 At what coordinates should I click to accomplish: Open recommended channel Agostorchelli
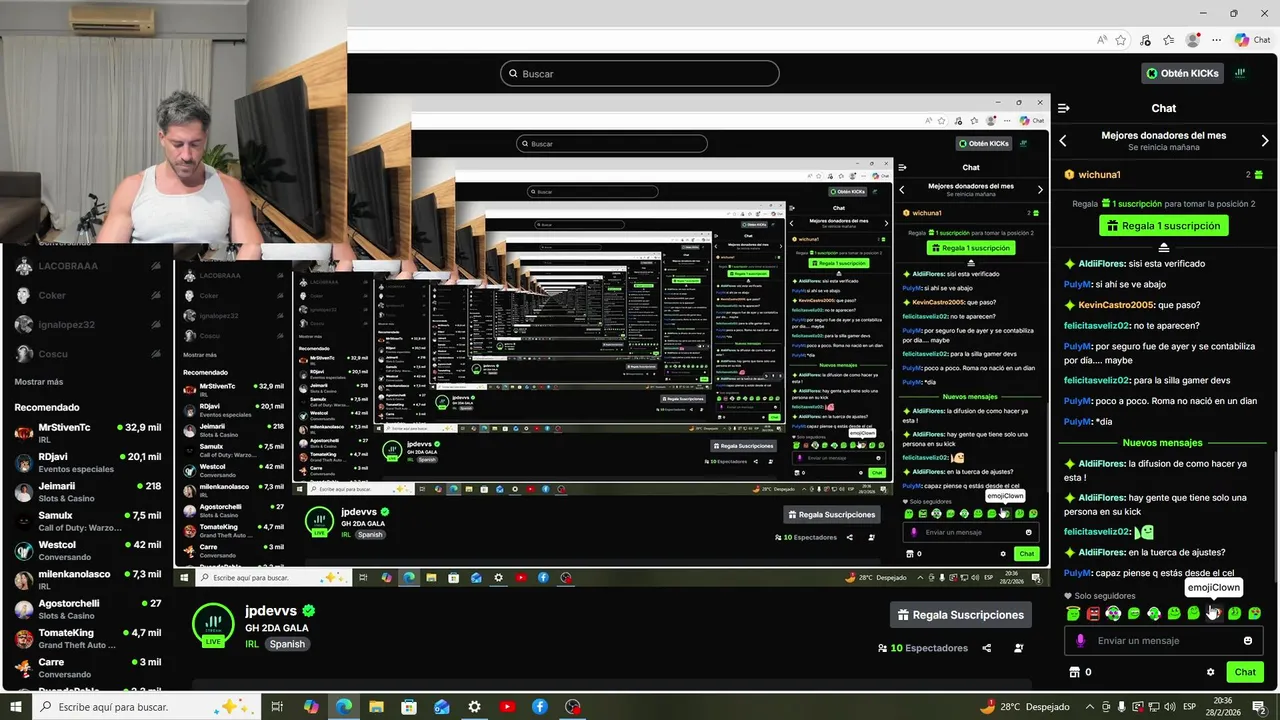[x=88, y=609]
